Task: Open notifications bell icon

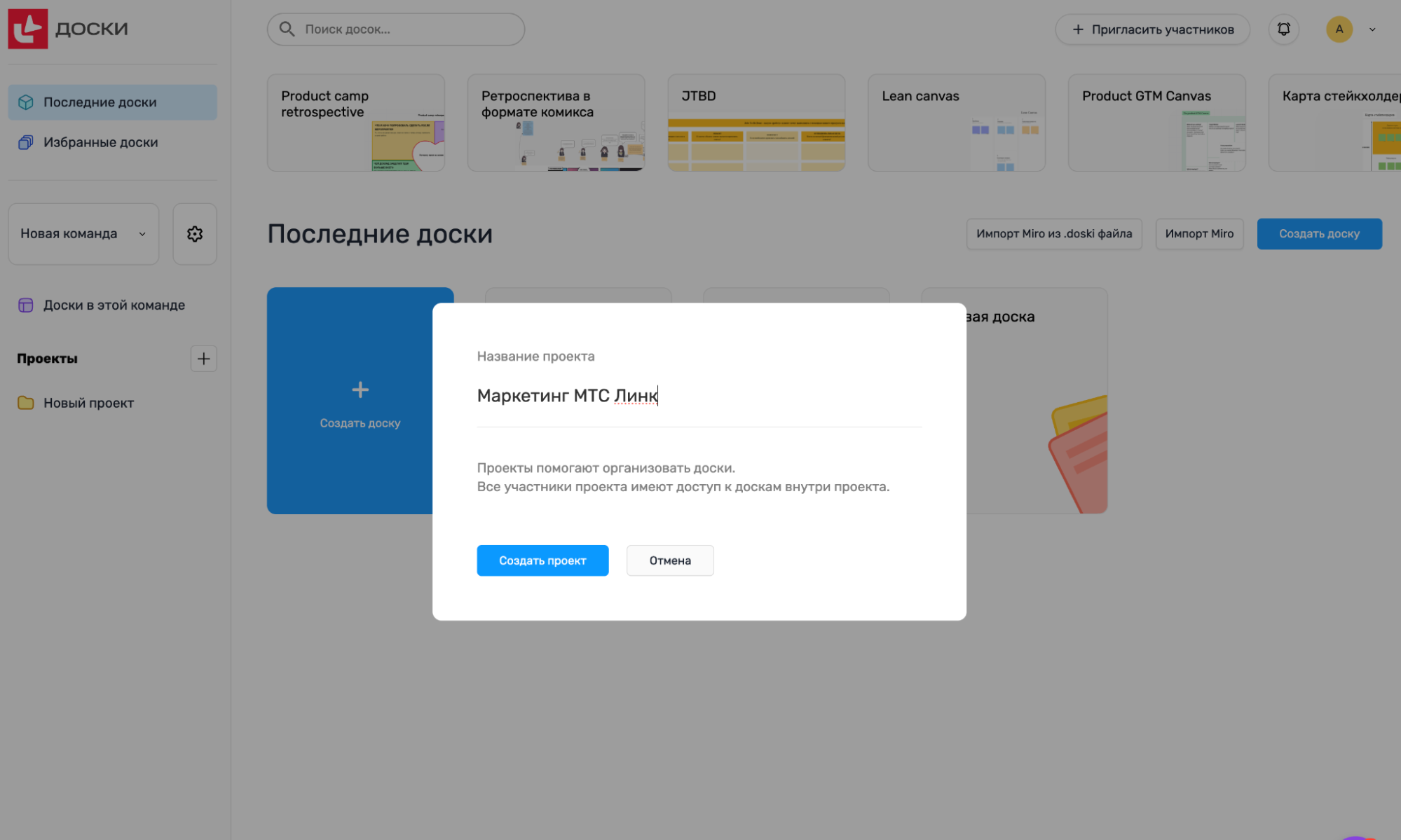Action: click(x=1283, y=29)
